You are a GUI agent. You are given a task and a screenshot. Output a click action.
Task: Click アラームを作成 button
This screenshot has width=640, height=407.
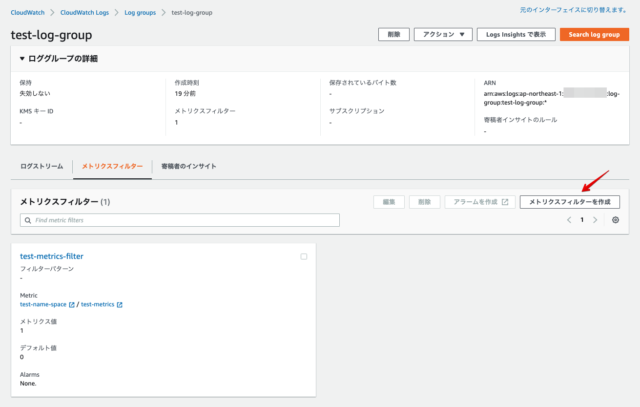(x=480, y=202)
